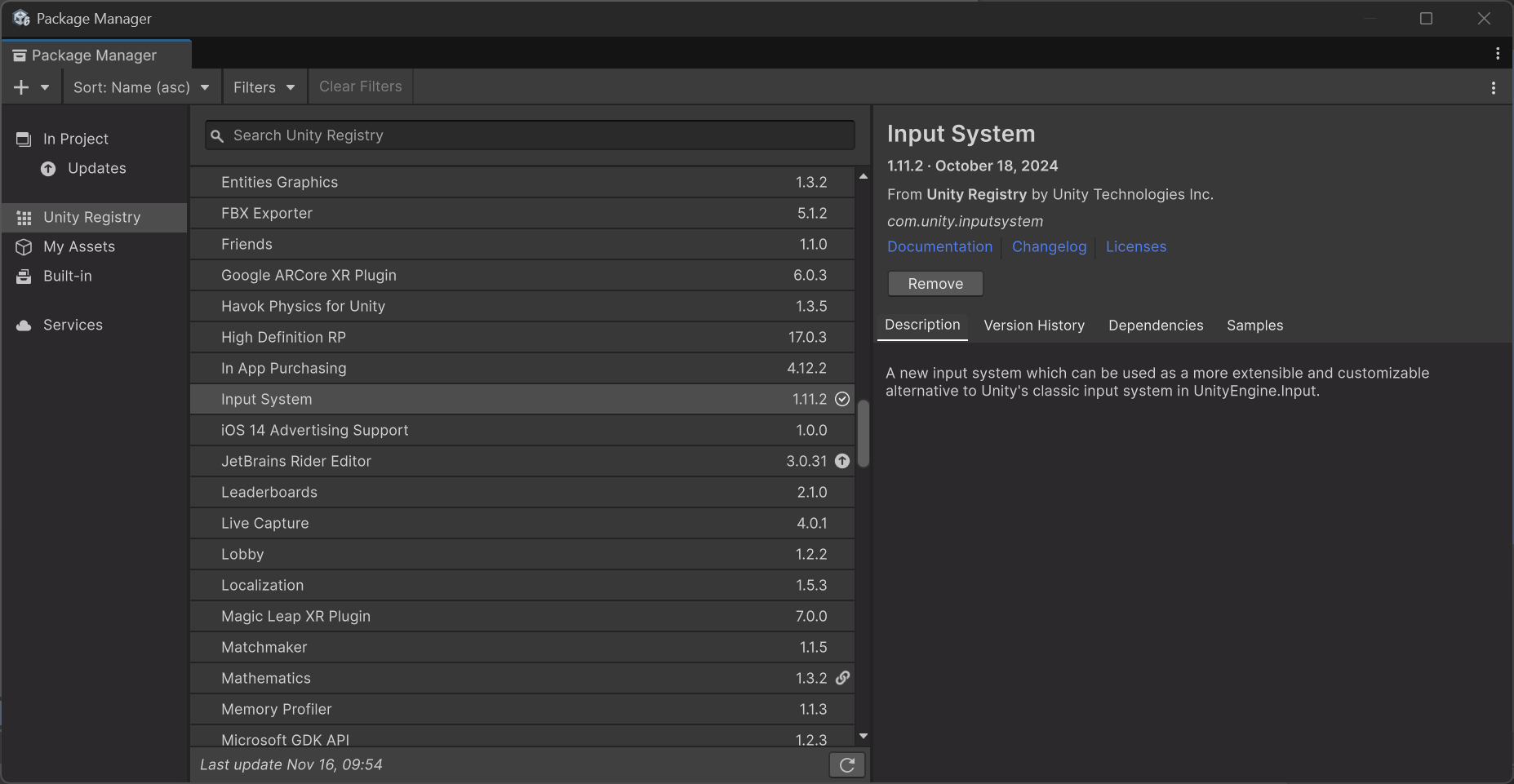Open My Assets via its sidebar icon
The image size is (1514, 784).
(23, 246)
